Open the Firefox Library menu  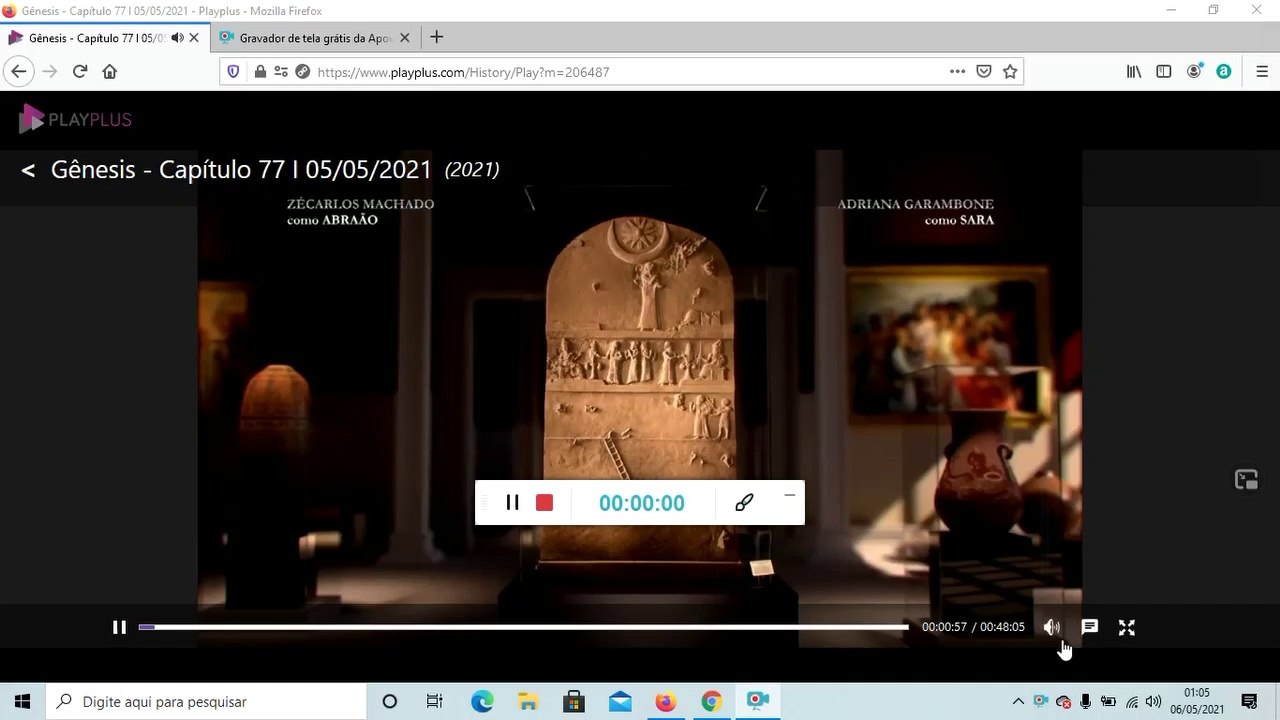[x=1134, y=72]
